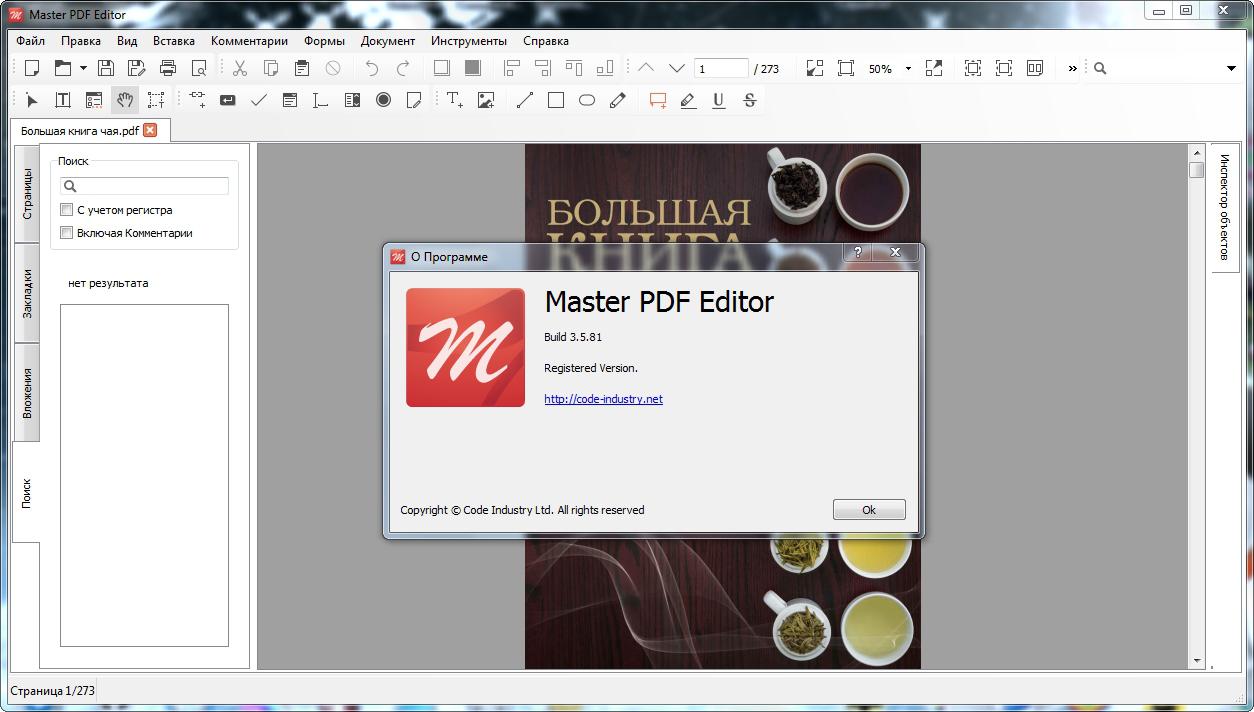
Task: Insert a checkbox form field
Action: [x=259, y=100]
